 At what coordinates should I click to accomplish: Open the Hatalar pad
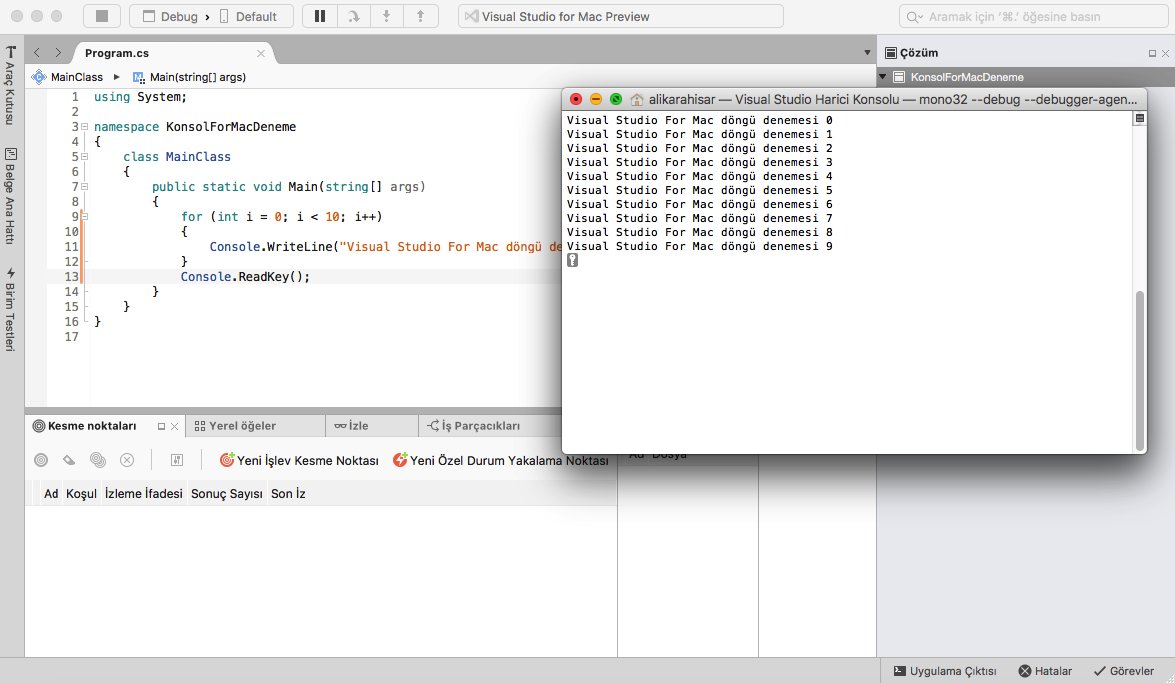click(1045, 671)
